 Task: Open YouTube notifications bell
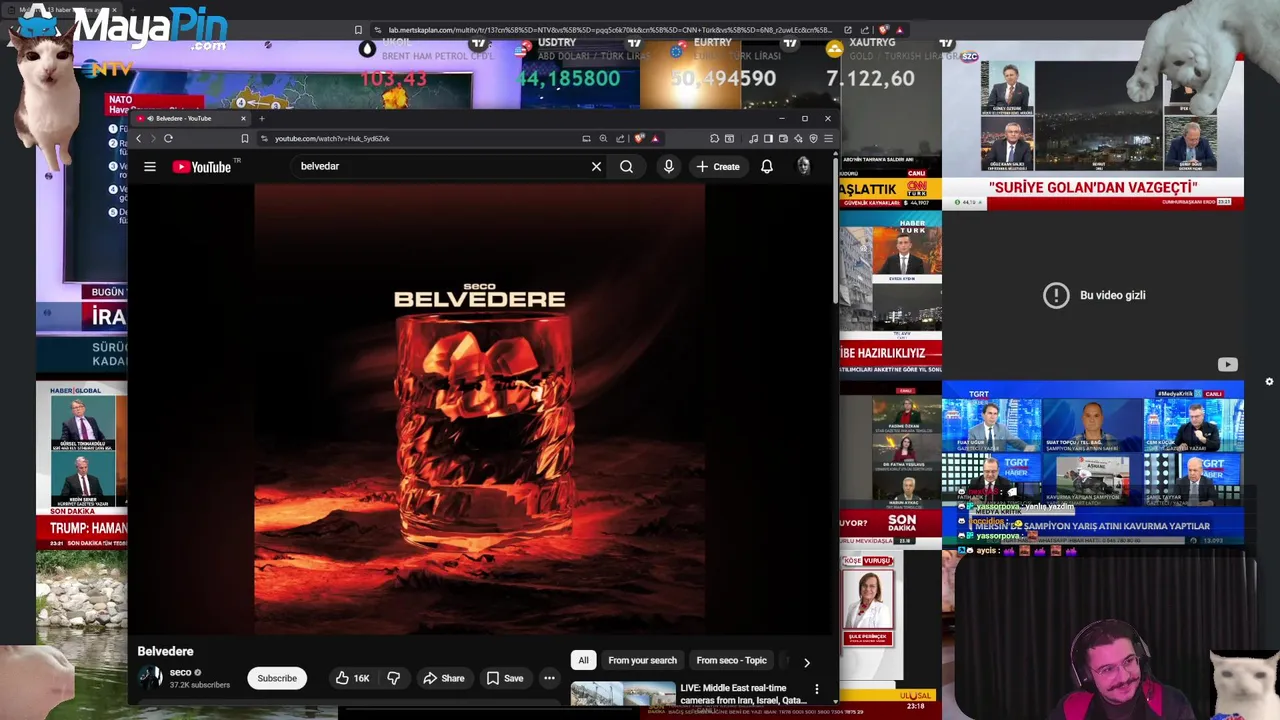coord(767,167)
